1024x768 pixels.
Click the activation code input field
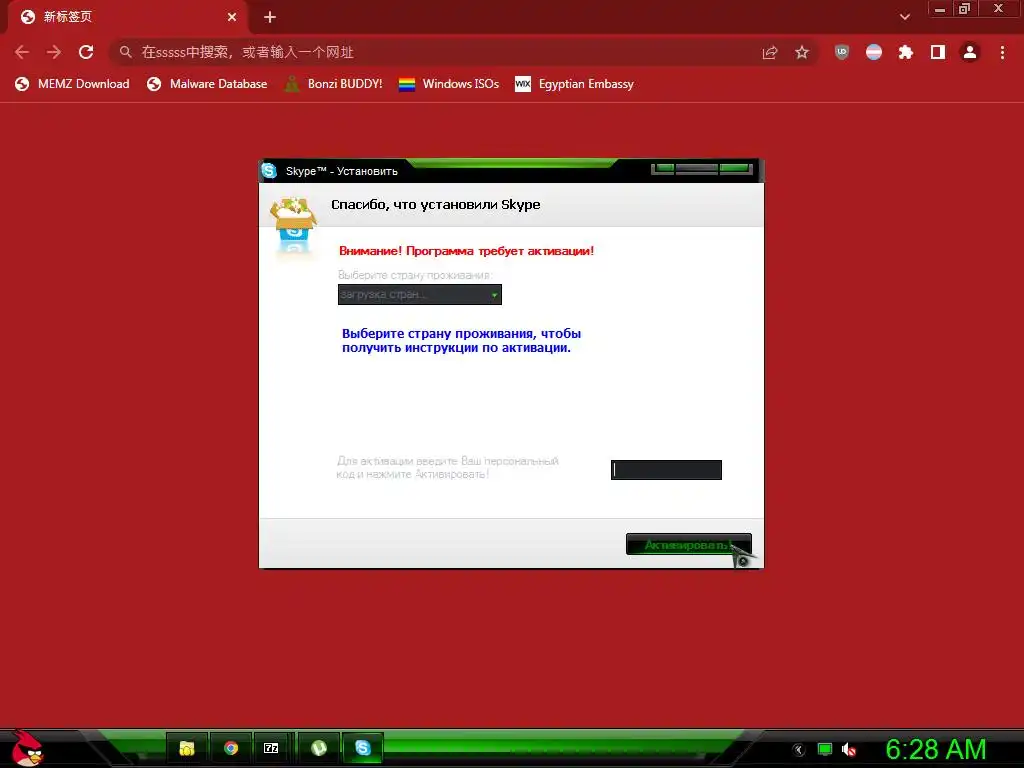click(x=666, y=470)
